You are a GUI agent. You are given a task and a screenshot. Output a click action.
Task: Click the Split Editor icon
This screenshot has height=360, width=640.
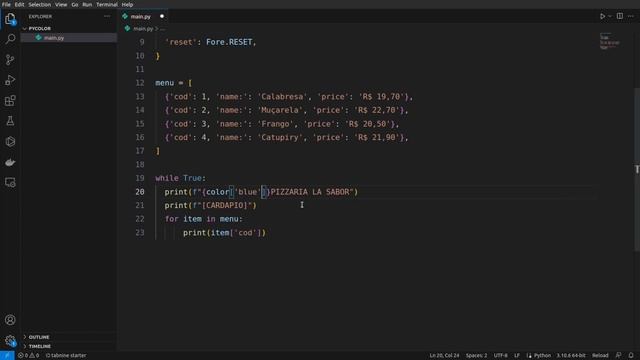tap(620, 16)
